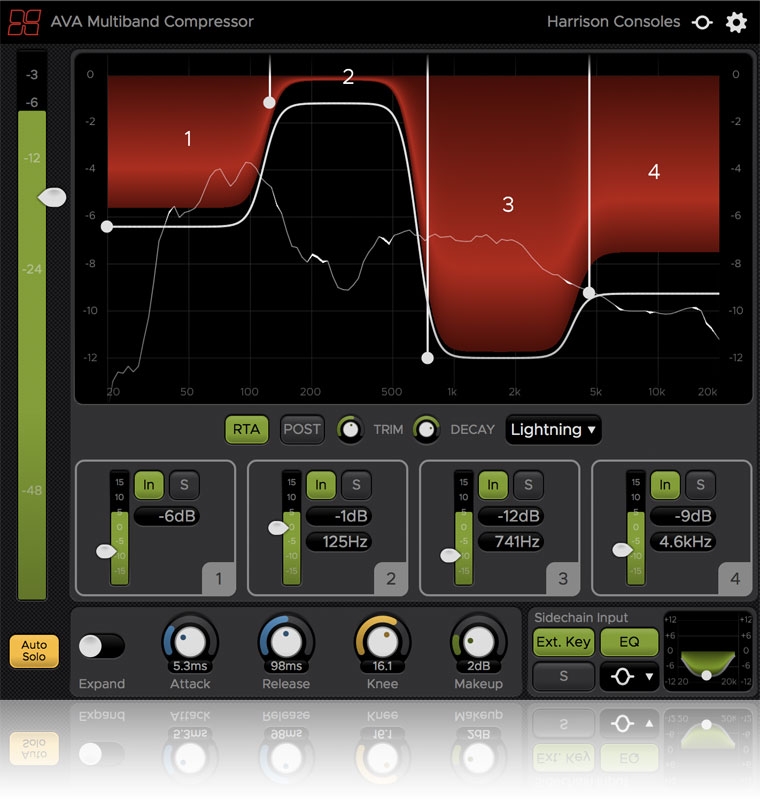Click the TRIM knob
Image resolution: width=760 pixels, height=800 pixels.
350,429
